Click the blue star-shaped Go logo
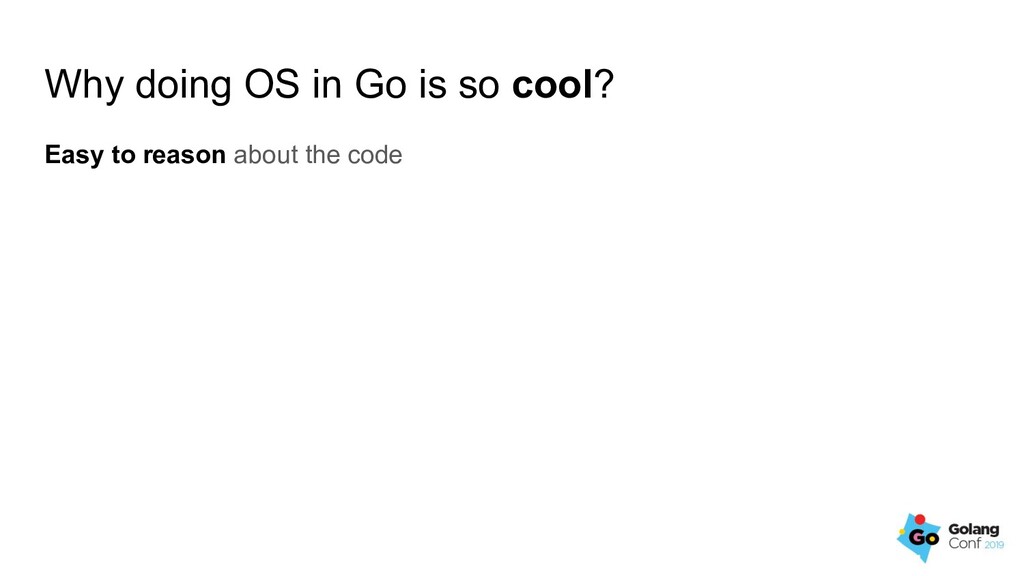 click(x=918, y=538)
